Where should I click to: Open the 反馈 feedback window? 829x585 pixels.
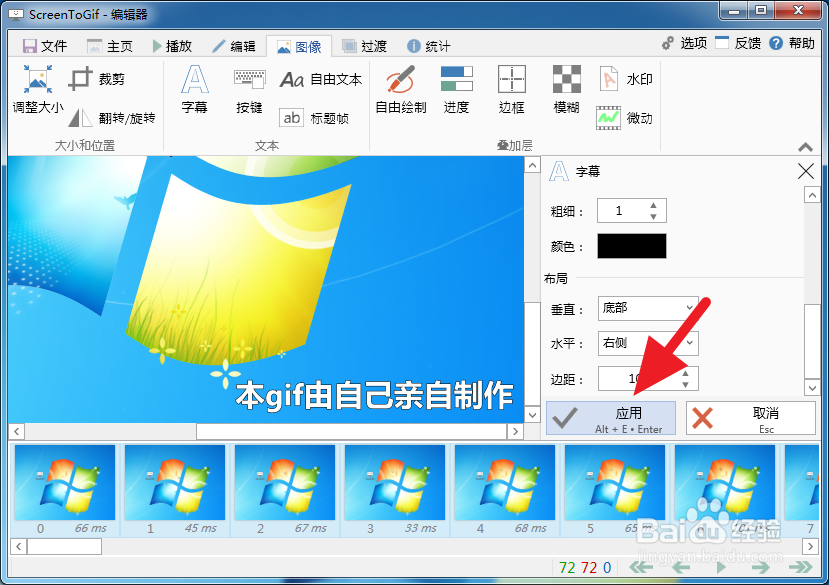(738, 43)
